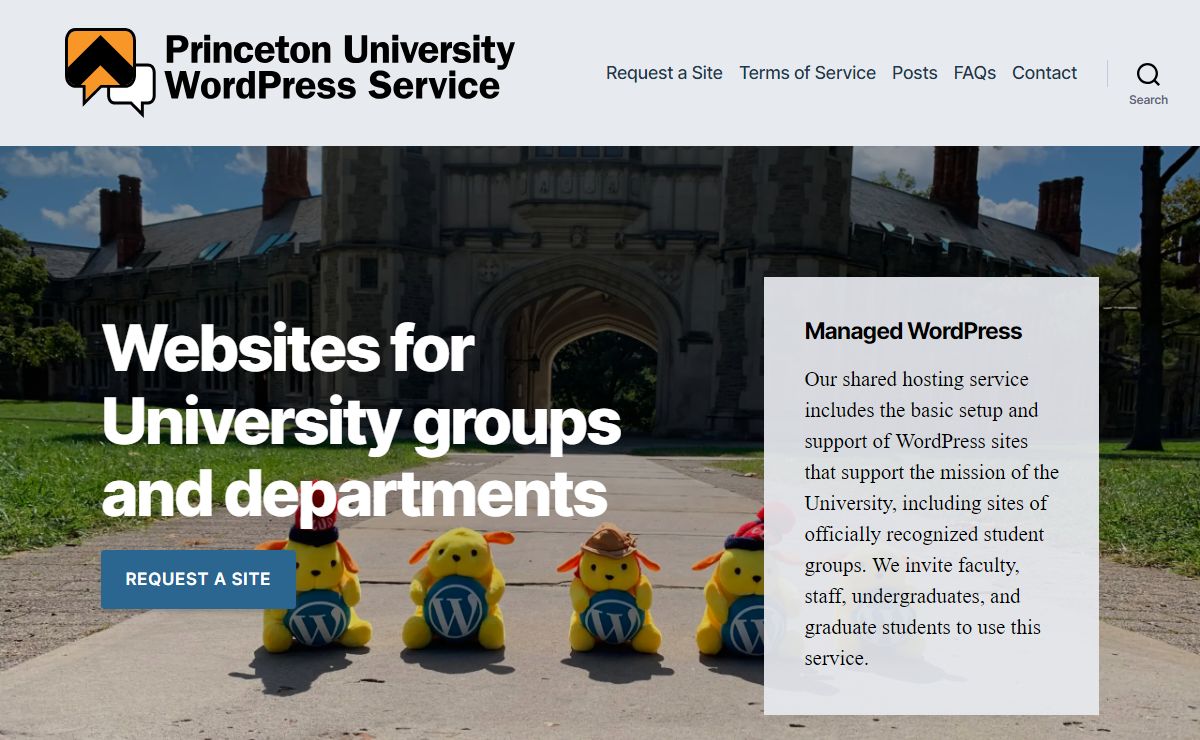The image size is (1200, 740).
Task: Click the REQUEST A SITE button
Action: (198, 579)
